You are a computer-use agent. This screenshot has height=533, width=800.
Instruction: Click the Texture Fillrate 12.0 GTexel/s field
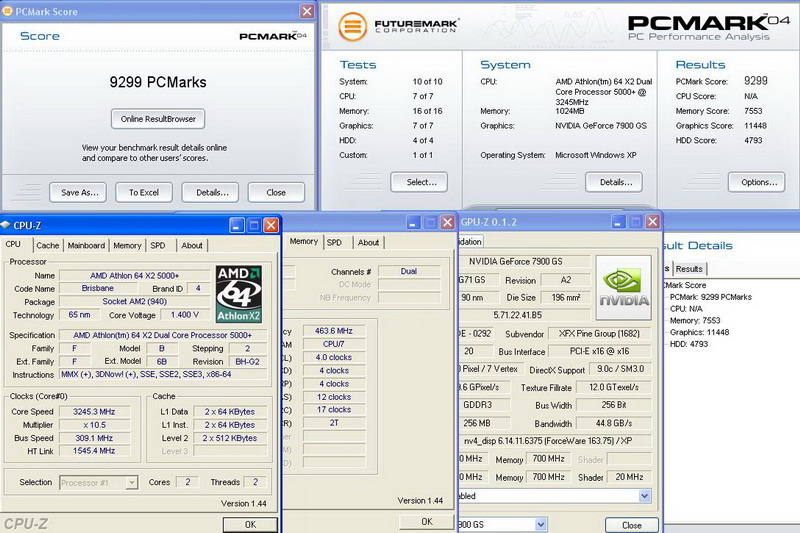[613, 387]
